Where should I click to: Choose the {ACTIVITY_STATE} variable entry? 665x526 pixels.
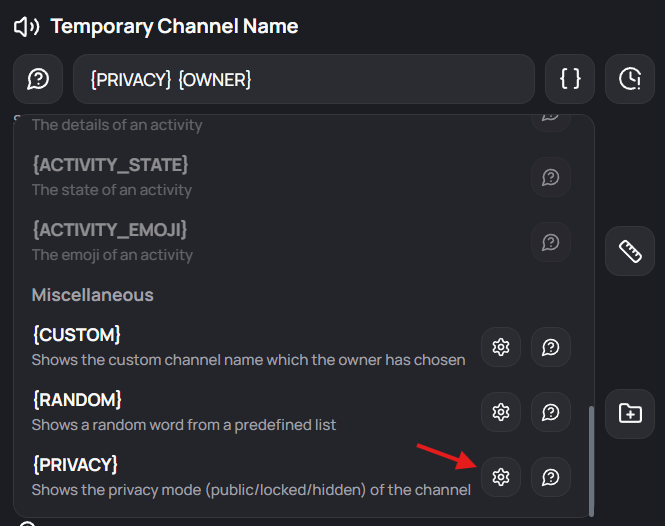110,164
